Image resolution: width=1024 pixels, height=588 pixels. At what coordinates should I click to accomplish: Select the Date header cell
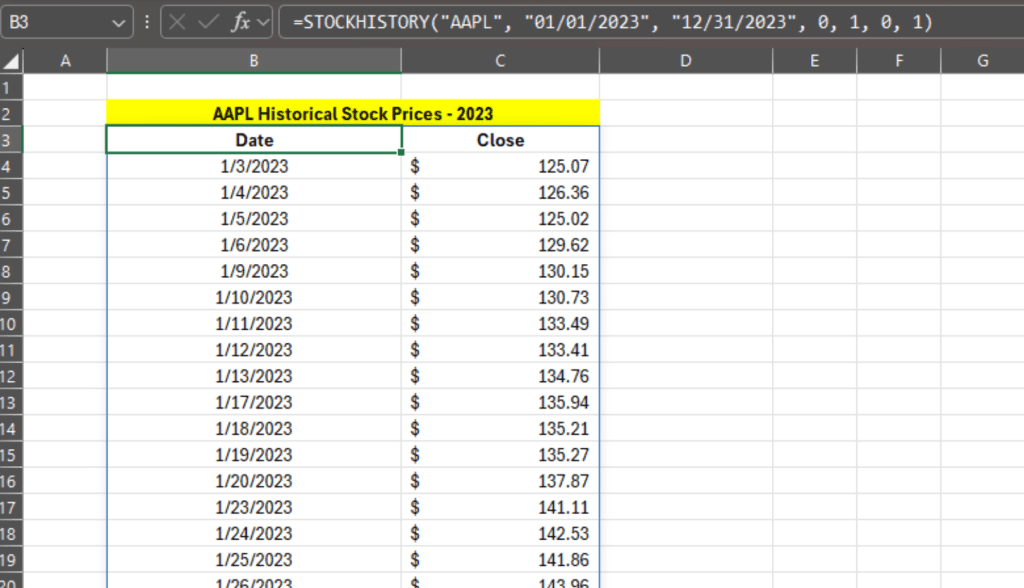click(x=254, y=140)
